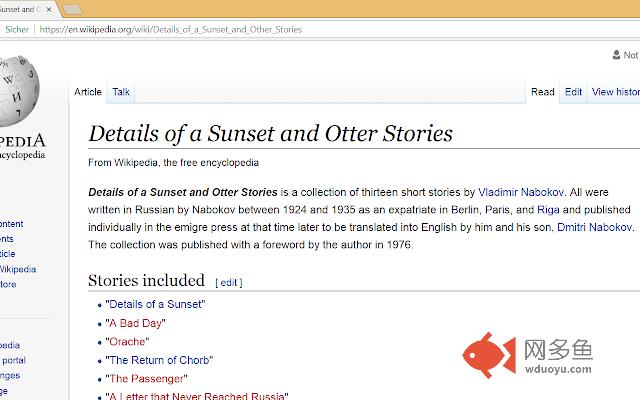Click the edit link beside Stories included
The image size is (640, 400).
229,282
